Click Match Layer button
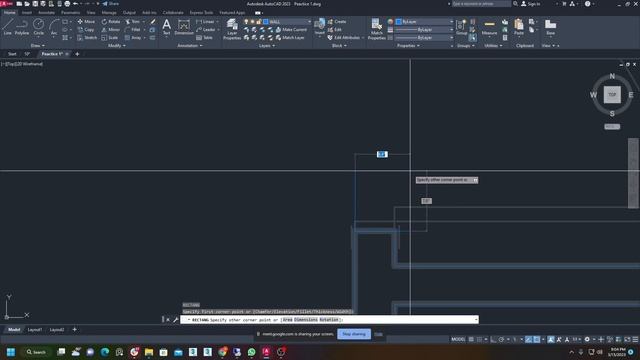This screenshot has width=640, height=360. pyautogui.click(x=290, y=38)
